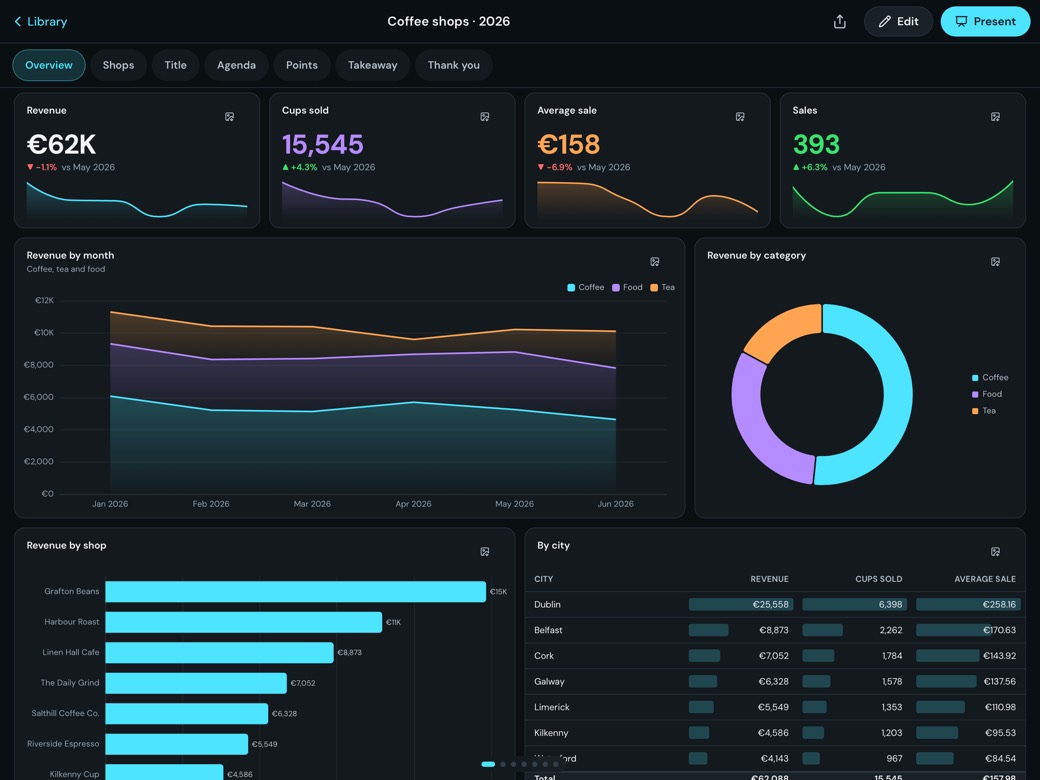Tap the share export icon

840,22
